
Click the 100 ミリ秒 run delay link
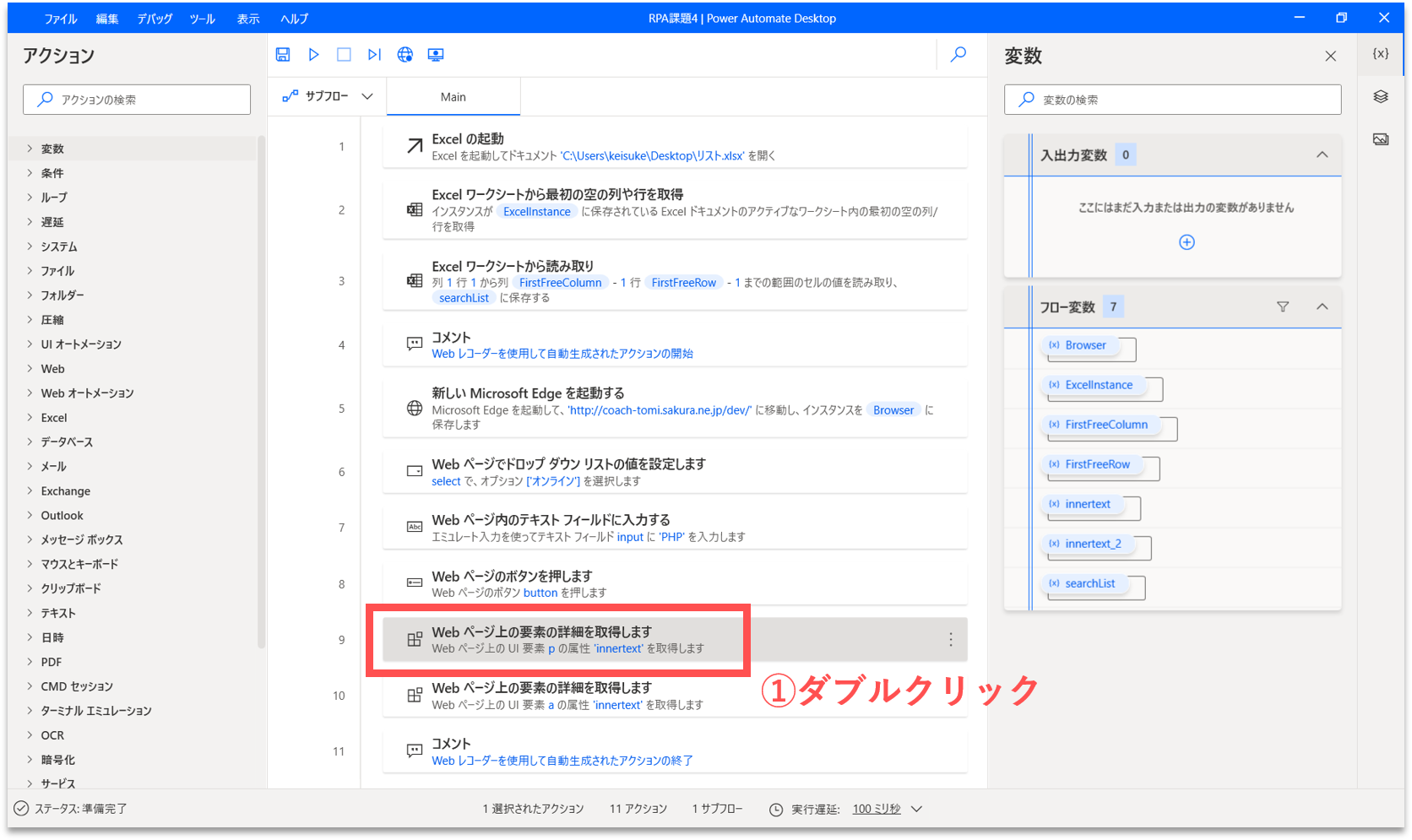coord(877,809)
